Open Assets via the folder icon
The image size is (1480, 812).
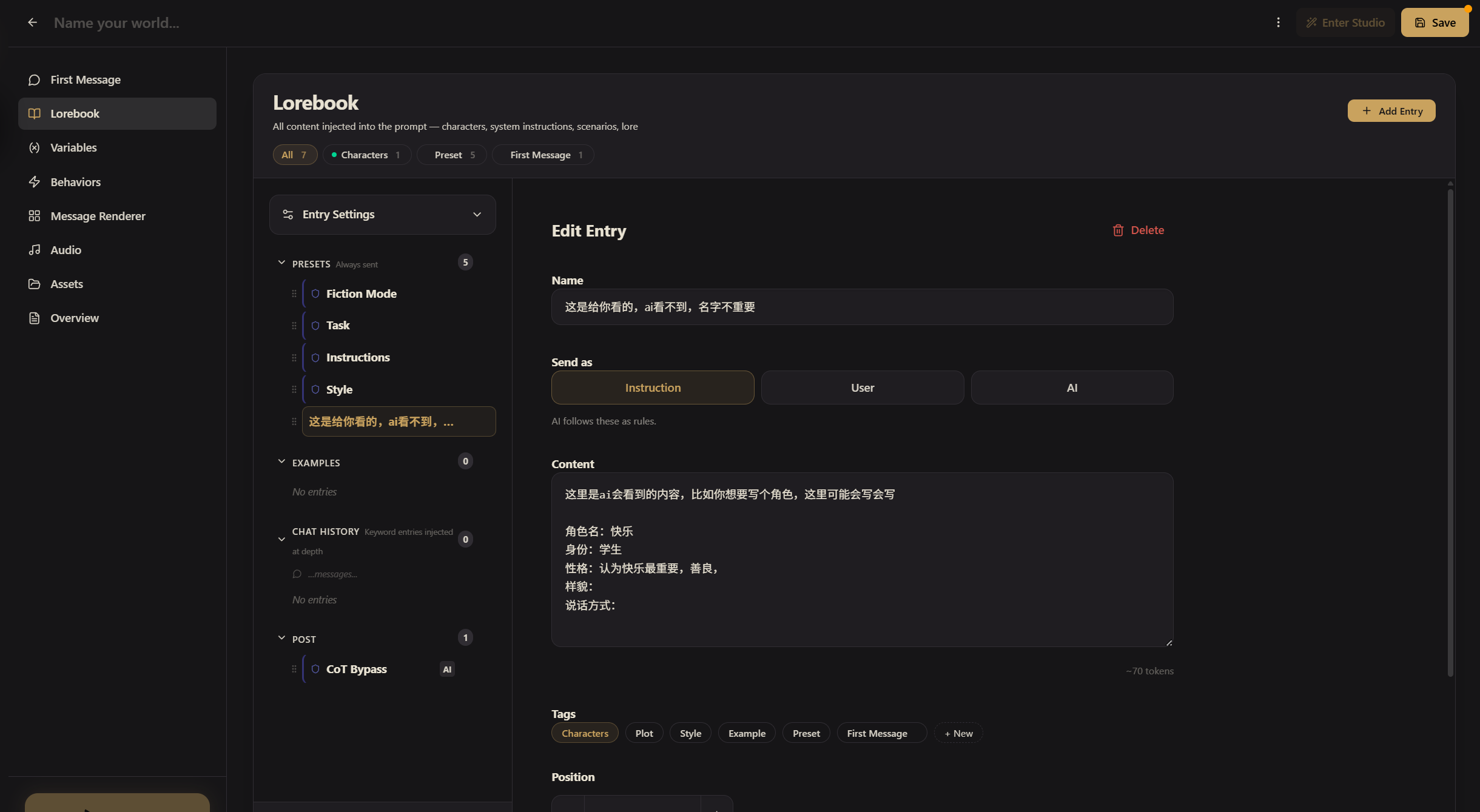point(35,283)
